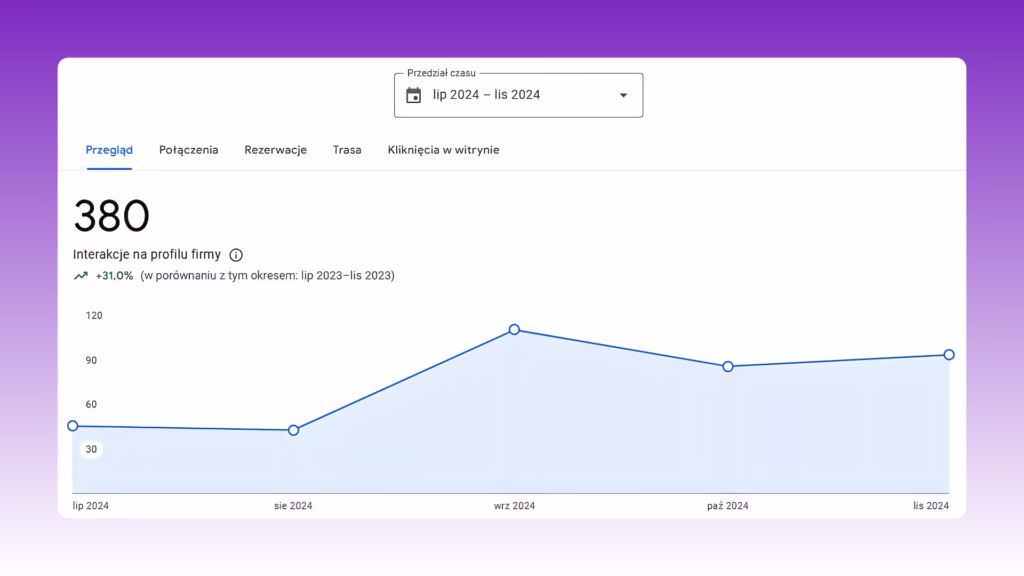The image size is (1024, 576).
Task: Click the x-axis label 'paź 2024'
Action: coord(728,506)
